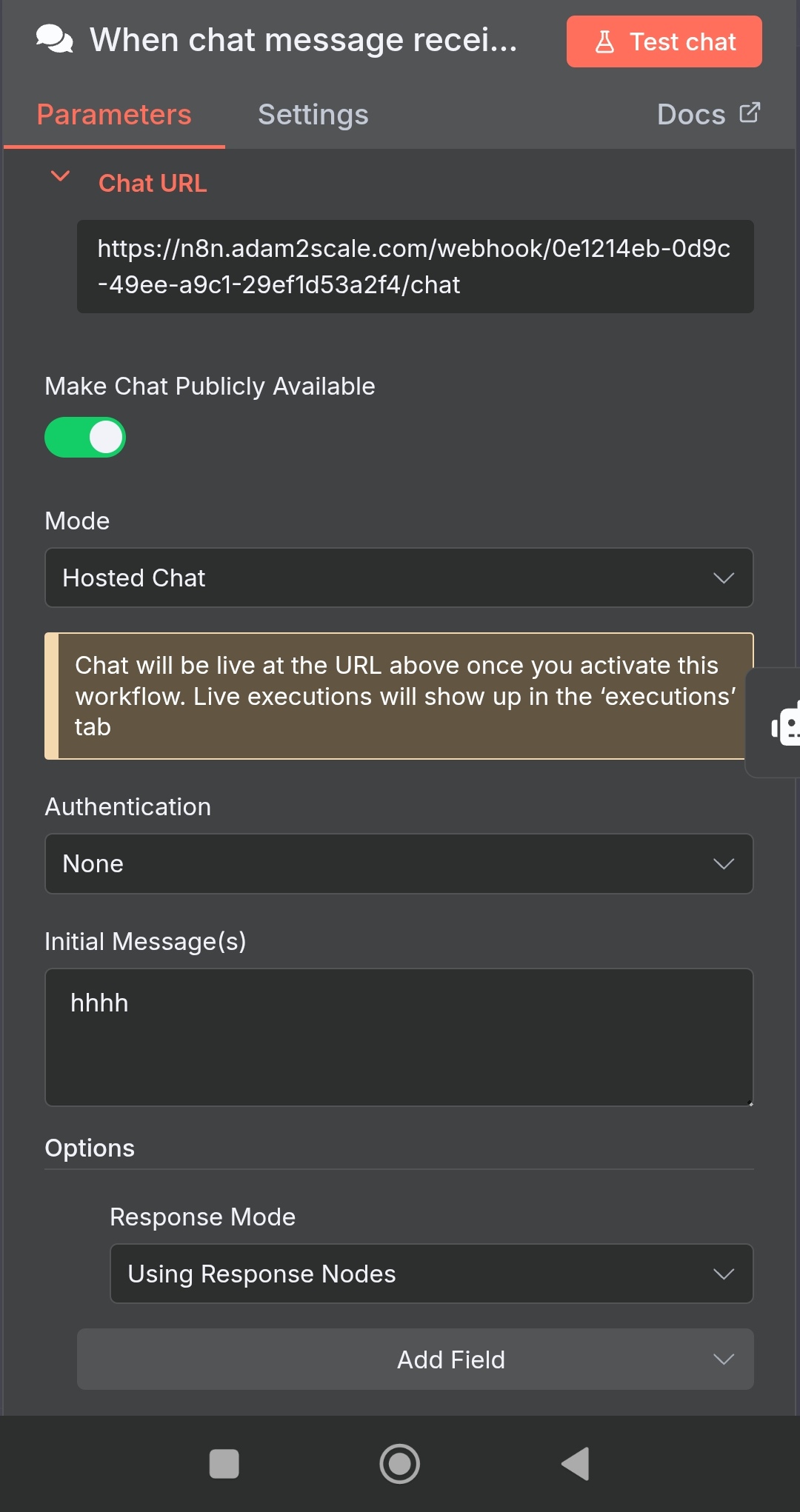The height and width of the screenshot is (1512, 800).
Task: Switch to the Settings tab
Action: pos(313,115)
